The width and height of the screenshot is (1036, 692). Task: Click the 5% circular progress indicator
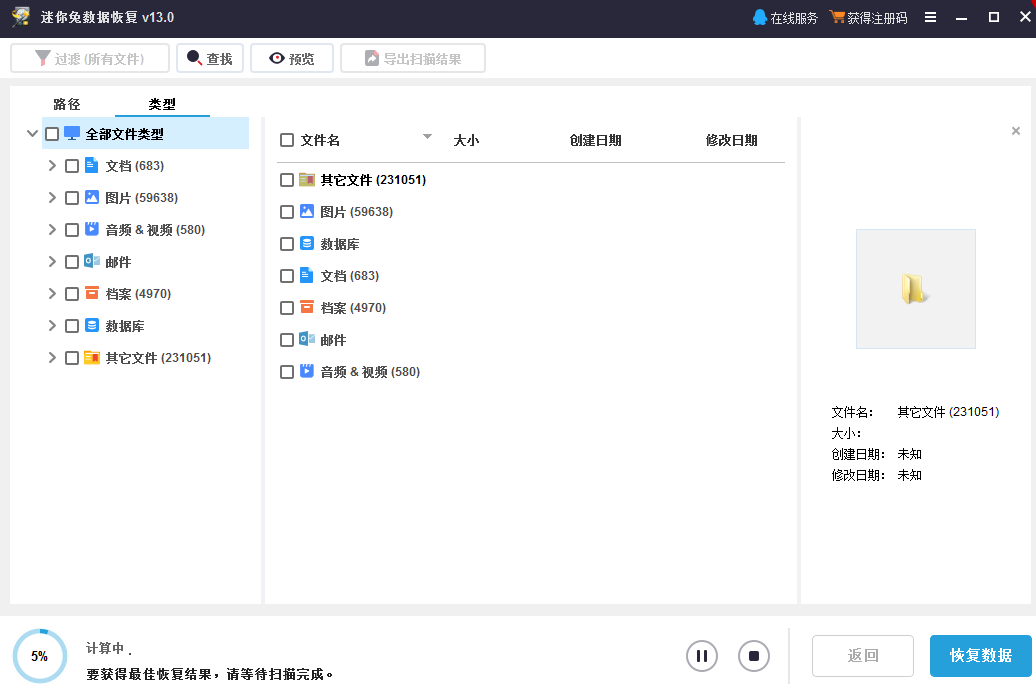tap(40, 657)
